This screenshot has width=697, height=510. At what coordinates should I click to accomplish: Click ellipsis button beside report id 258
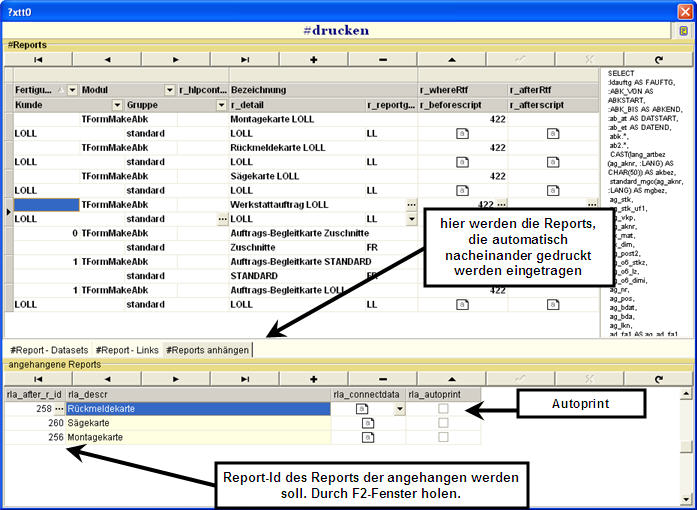click(58, 409)
